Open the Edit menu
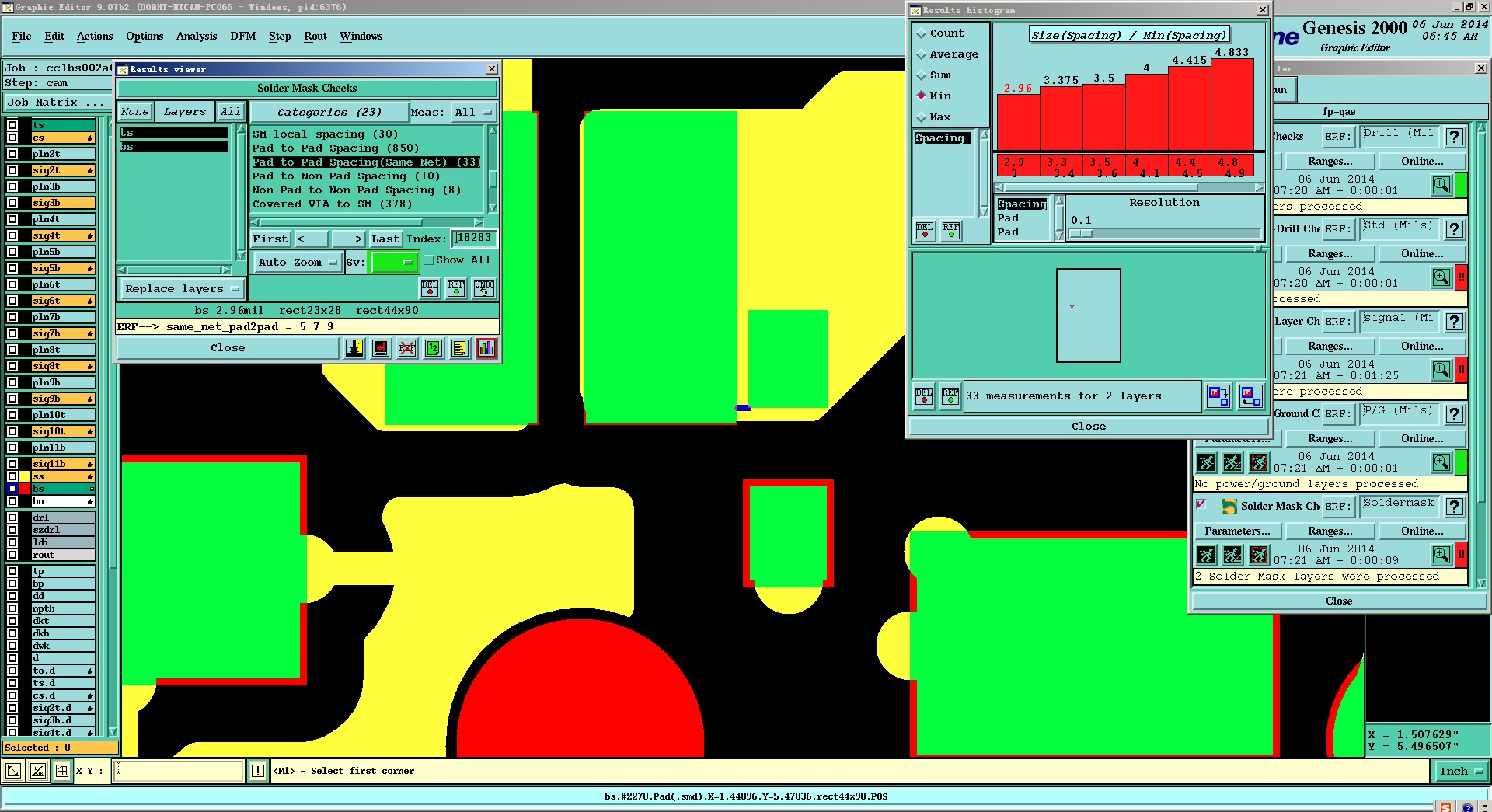The width and height of the screenshot is (1492, 812). (54, 36)
